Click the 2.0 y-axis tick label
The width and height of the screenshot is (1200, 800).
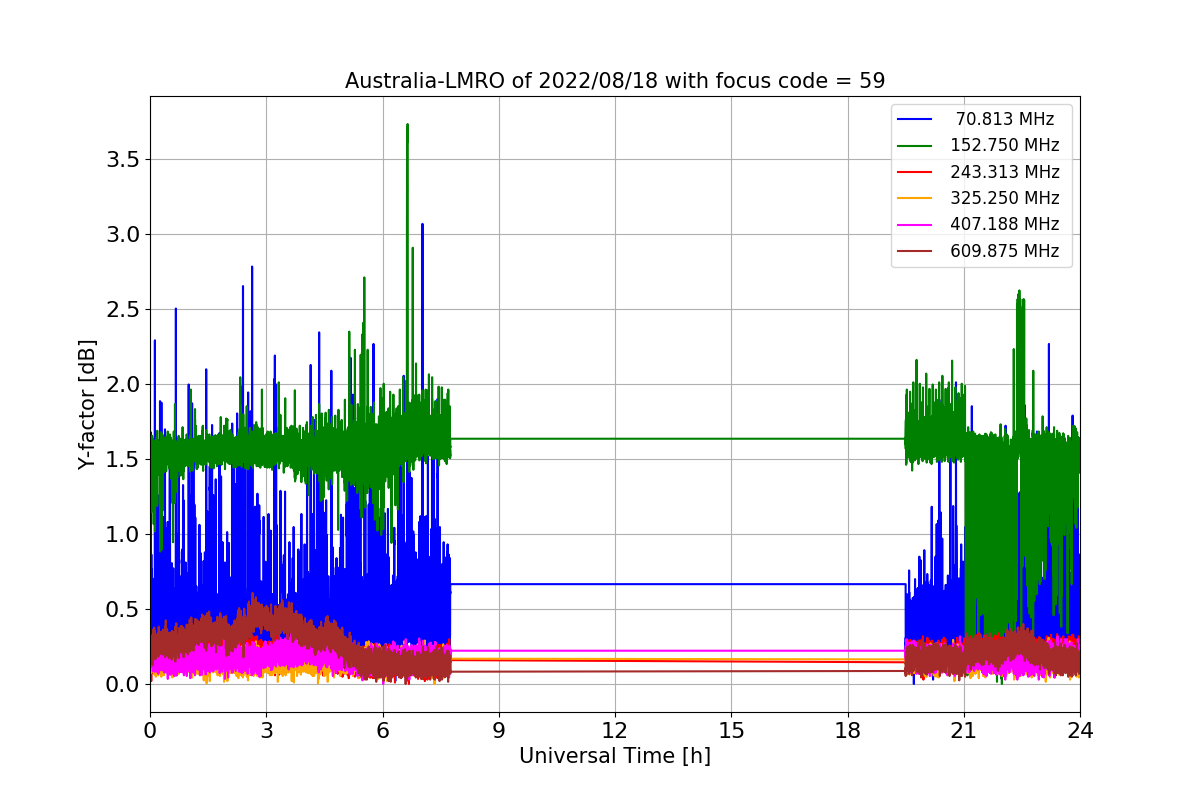tap(122, 385)
